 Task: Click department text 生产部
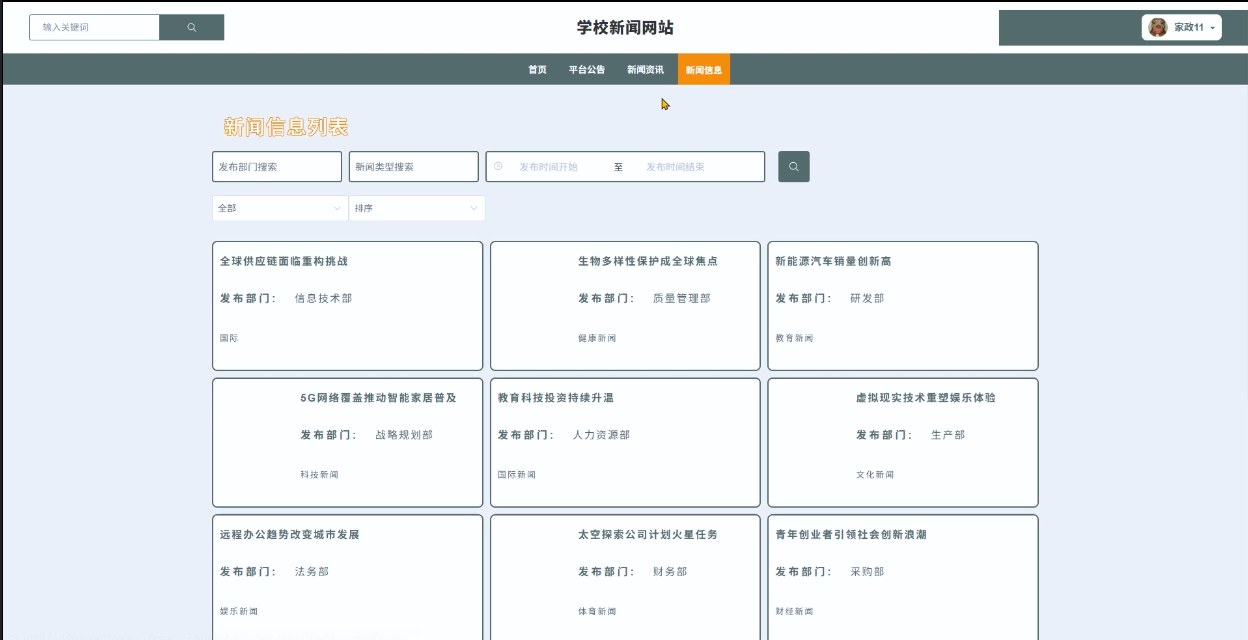pyautogui.click(x=948, y=435)
